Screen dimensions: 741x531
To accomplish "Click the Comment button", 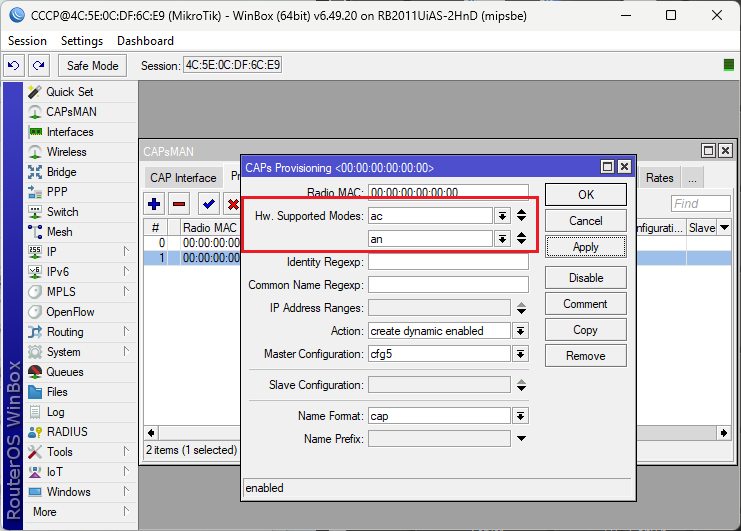I will tap(586, 304).
